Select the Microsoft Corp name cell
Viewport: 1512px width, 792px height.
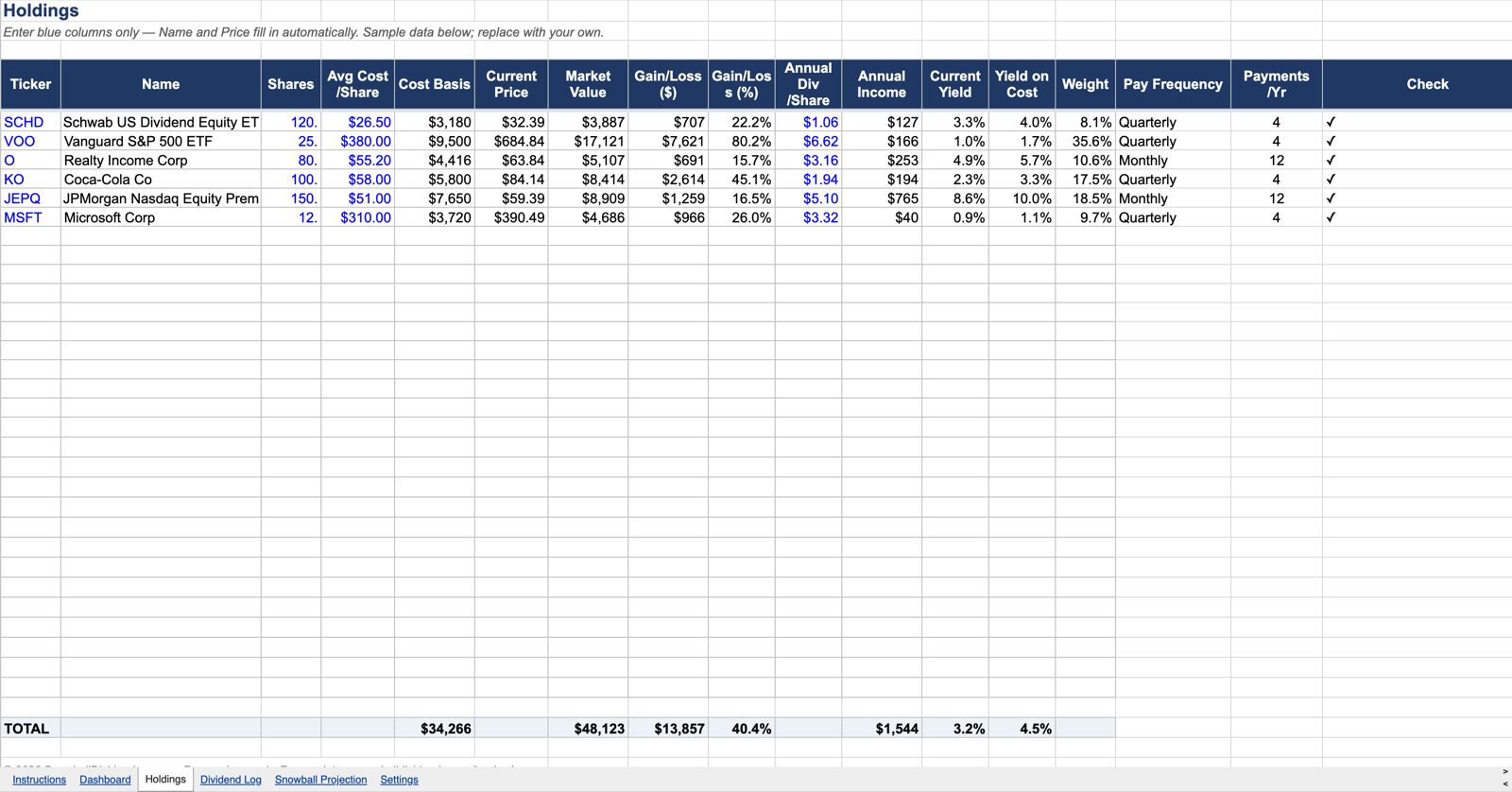(161, 217)
